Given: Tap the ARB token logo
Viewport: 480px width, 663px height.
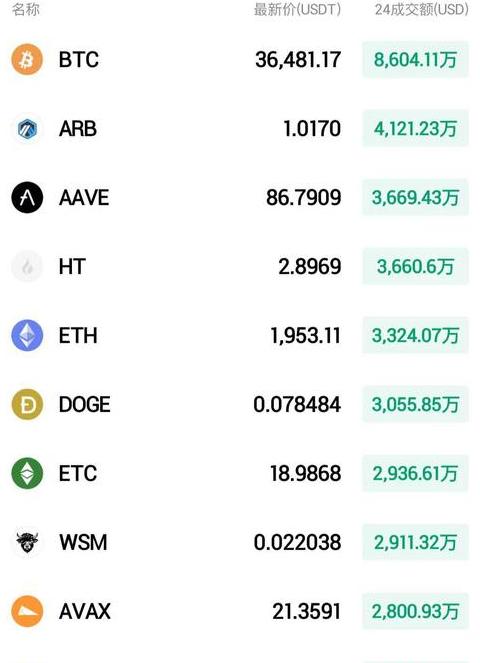Looking at the screenshot, I should [27, 129].
